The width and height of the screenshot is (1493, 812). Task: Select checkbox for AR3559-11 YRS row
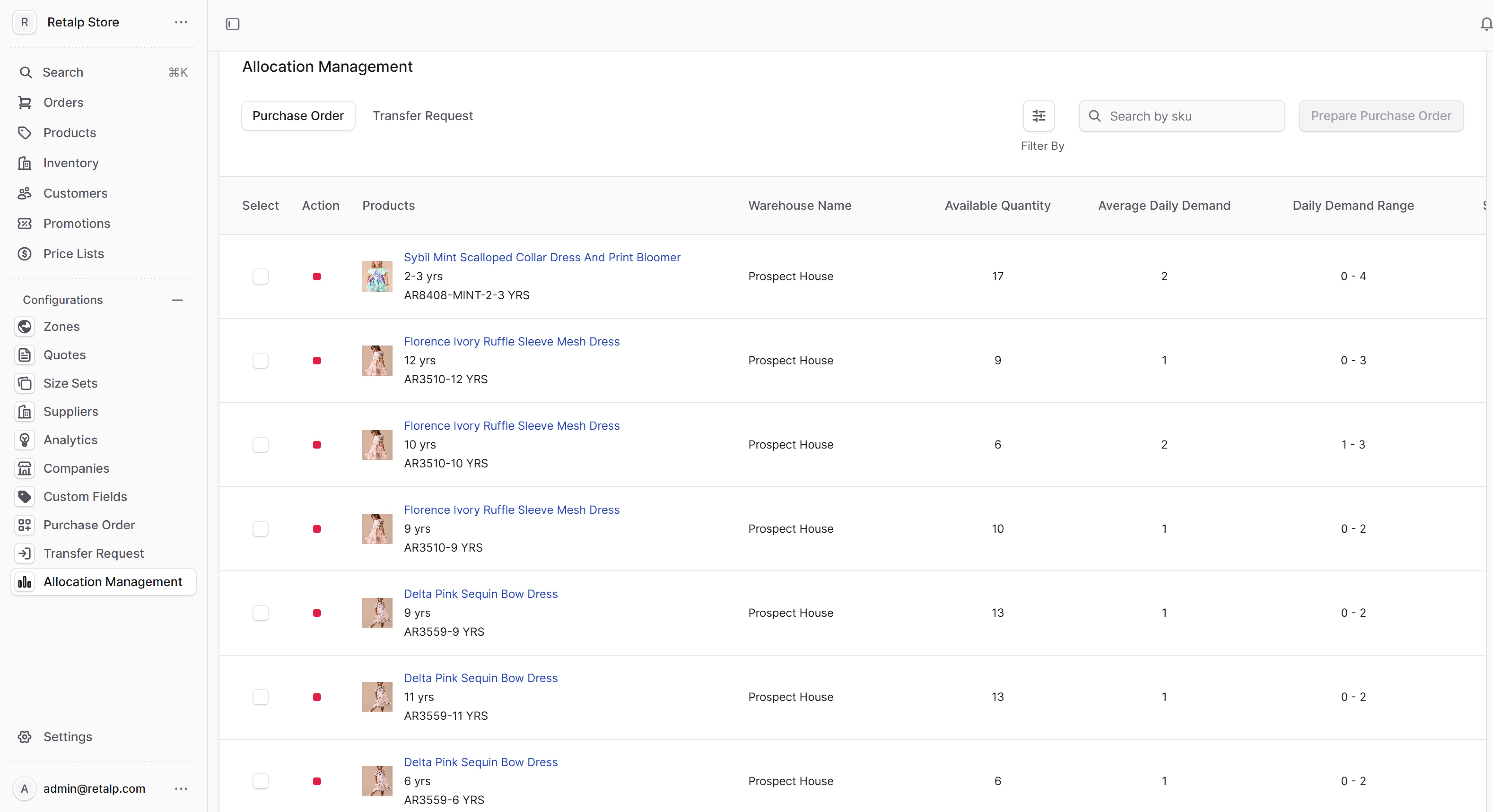click(x=260, y=697)
